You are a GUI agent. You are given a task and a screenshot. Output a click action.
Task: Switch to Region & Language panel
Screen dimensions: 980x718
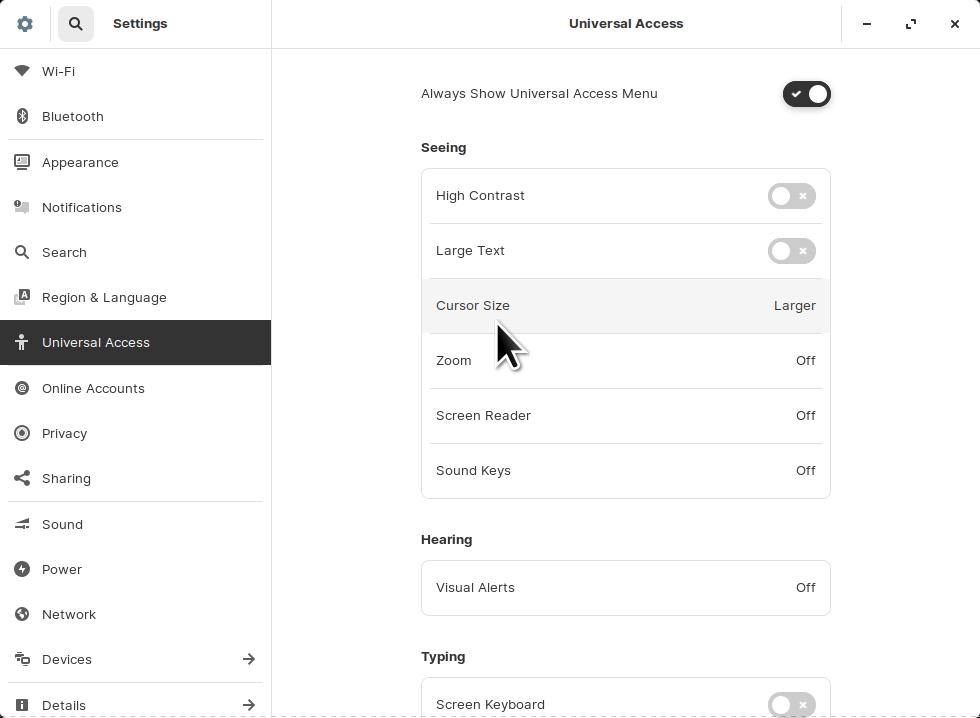[x=104, y=297]
